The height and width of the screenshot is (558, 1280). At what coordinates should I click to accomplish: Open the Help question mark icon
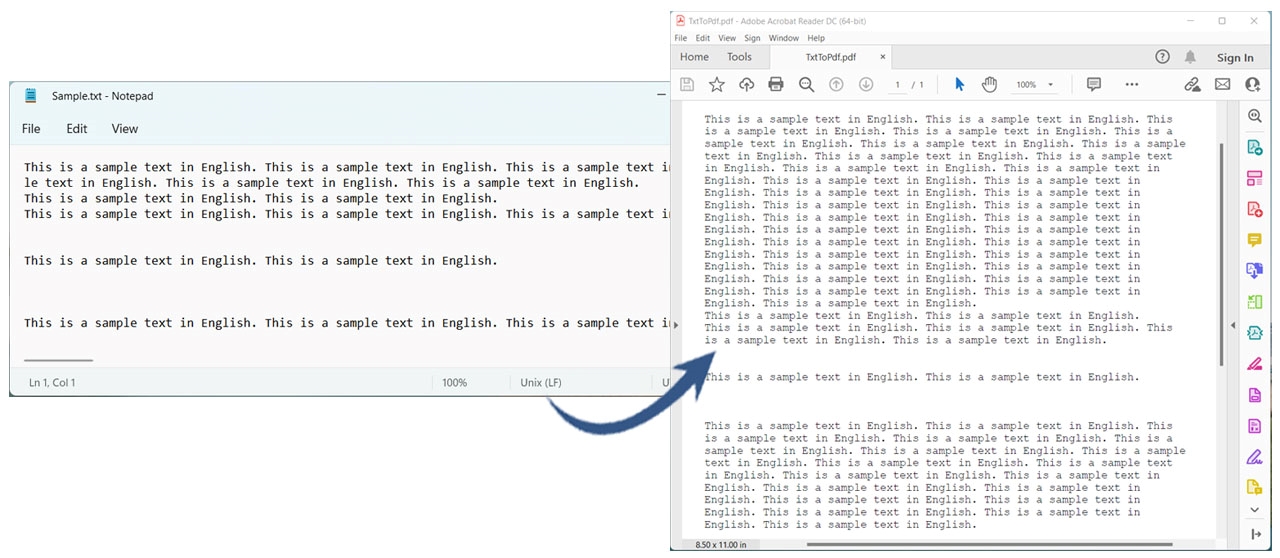[1162, 57]
